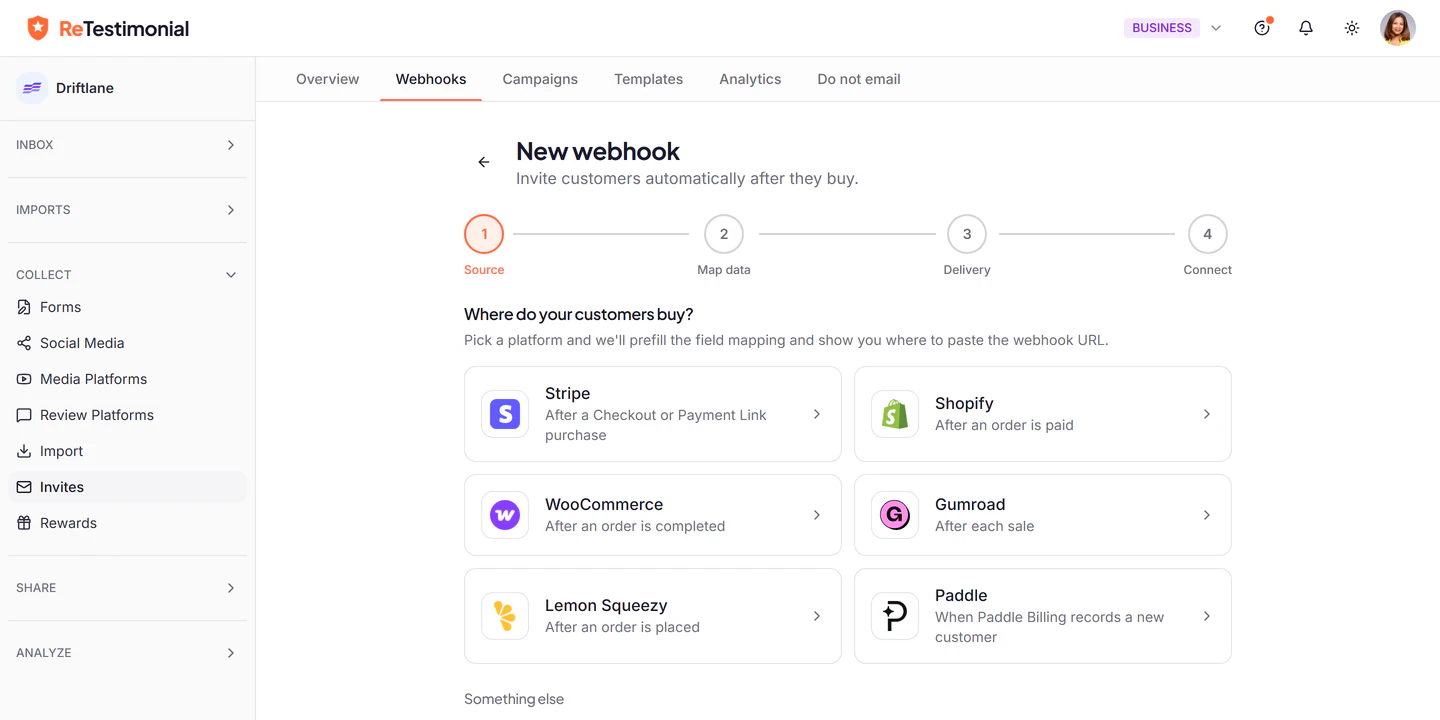The height and width of the screenshot is (720, 1440).
Task: Open the Analytics tab
Action: [750, 79]
